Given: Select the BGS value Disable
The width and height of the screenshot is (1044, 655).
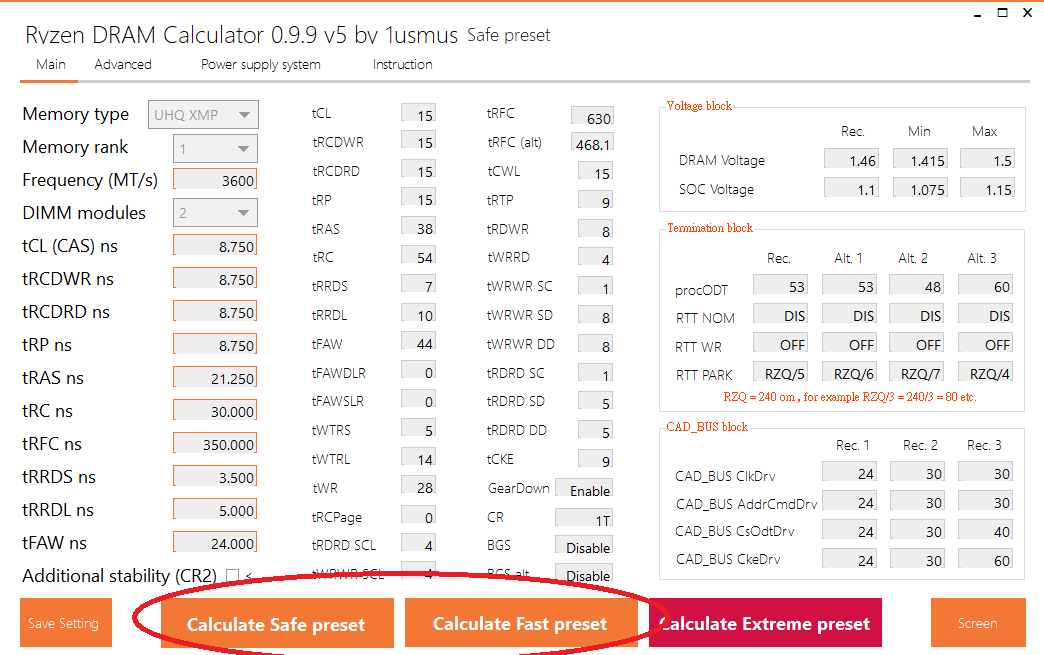Looking at the screenshot, I should (x=584, y=547).
